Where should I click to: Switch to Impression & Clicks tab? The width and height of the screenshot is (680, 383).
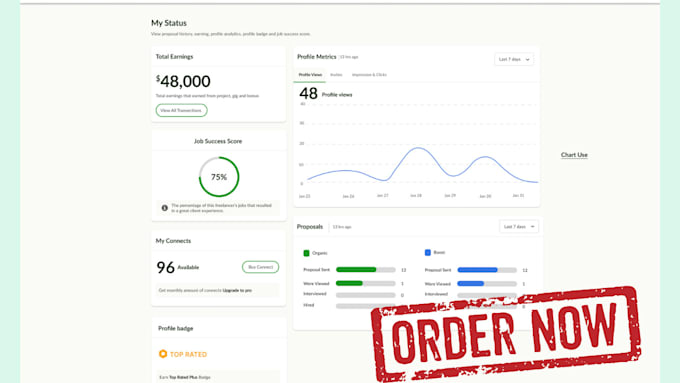(x=369, y=75)
